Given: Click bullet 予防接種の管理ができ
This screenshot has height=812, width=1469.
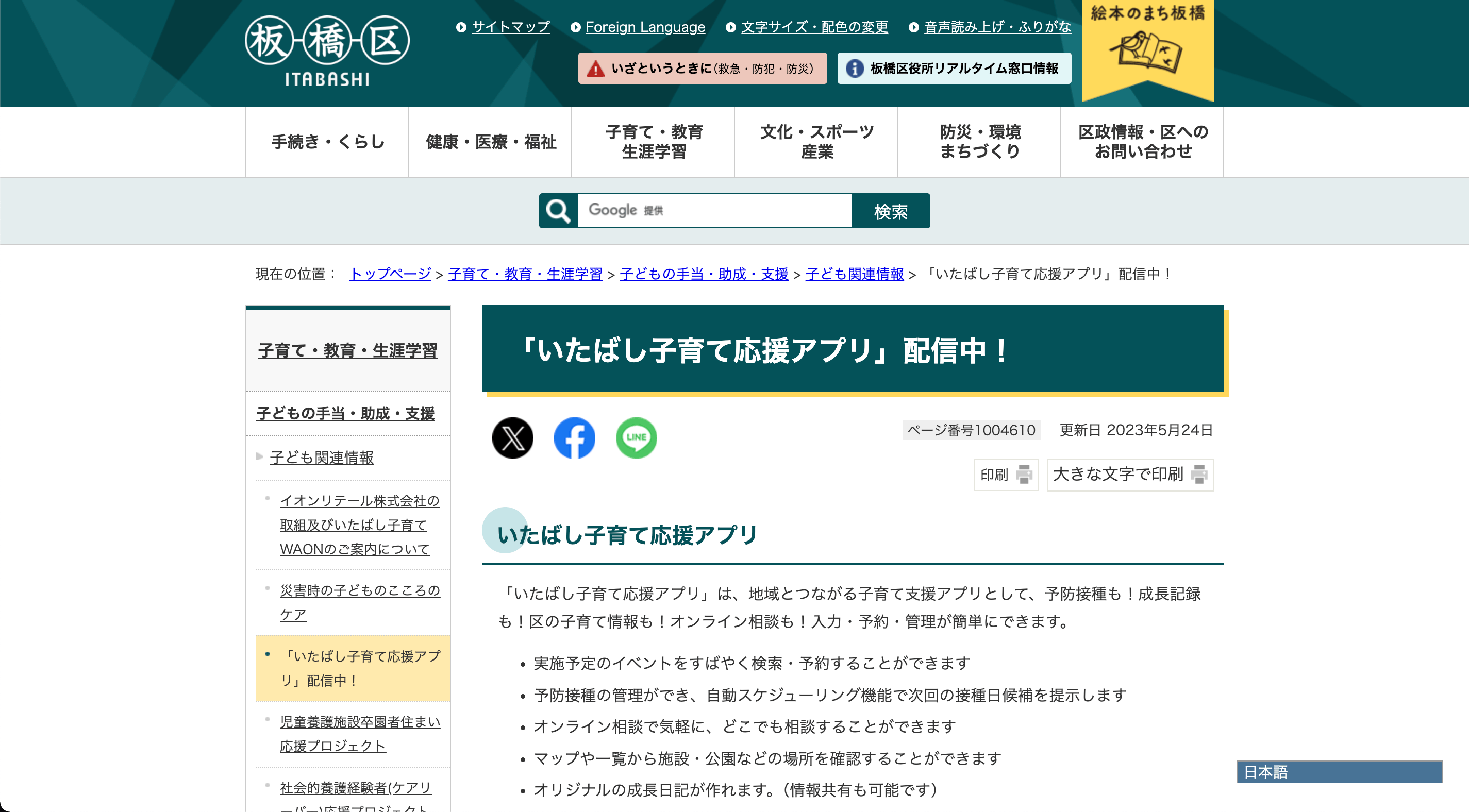Looking at the screenshot, I should coord(830,695).
